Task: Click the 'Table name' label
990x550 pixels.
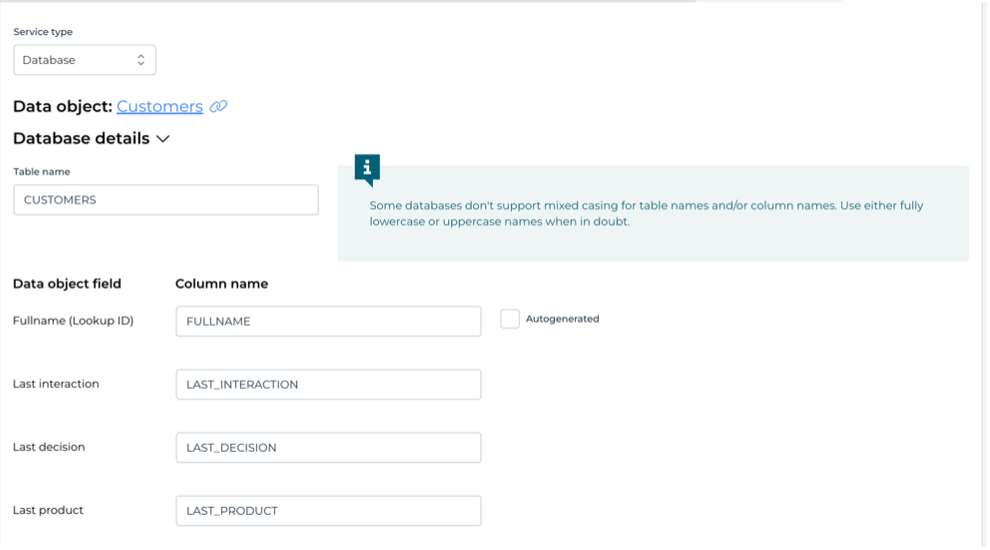Action: [42, 172]
